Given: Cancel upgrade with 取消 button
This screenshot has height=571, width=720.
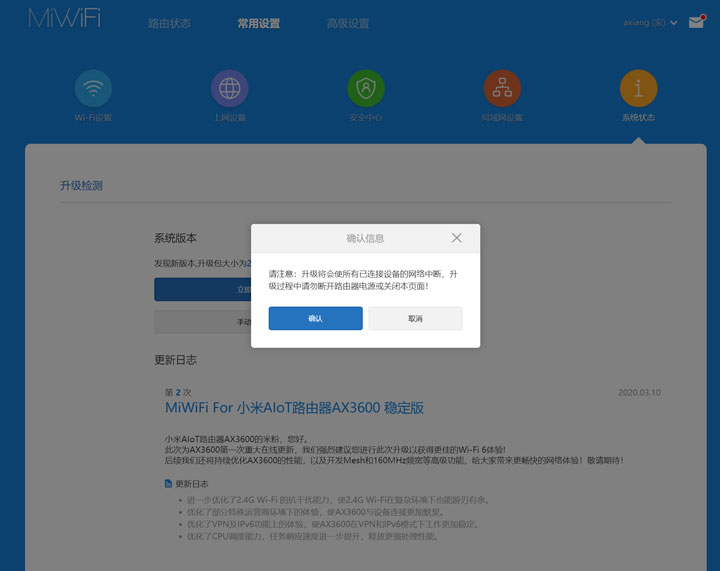Looking at the screenshot, I should [x=416, y=318].
